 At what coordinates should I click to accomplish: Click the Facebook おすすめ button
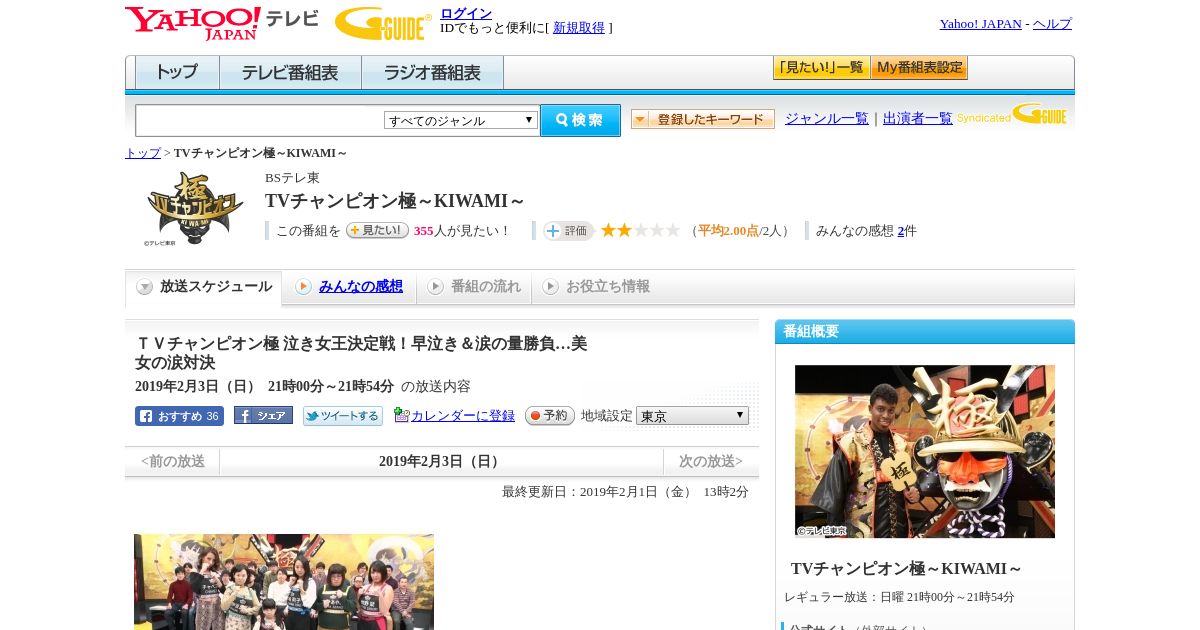[x=179, y=416]
